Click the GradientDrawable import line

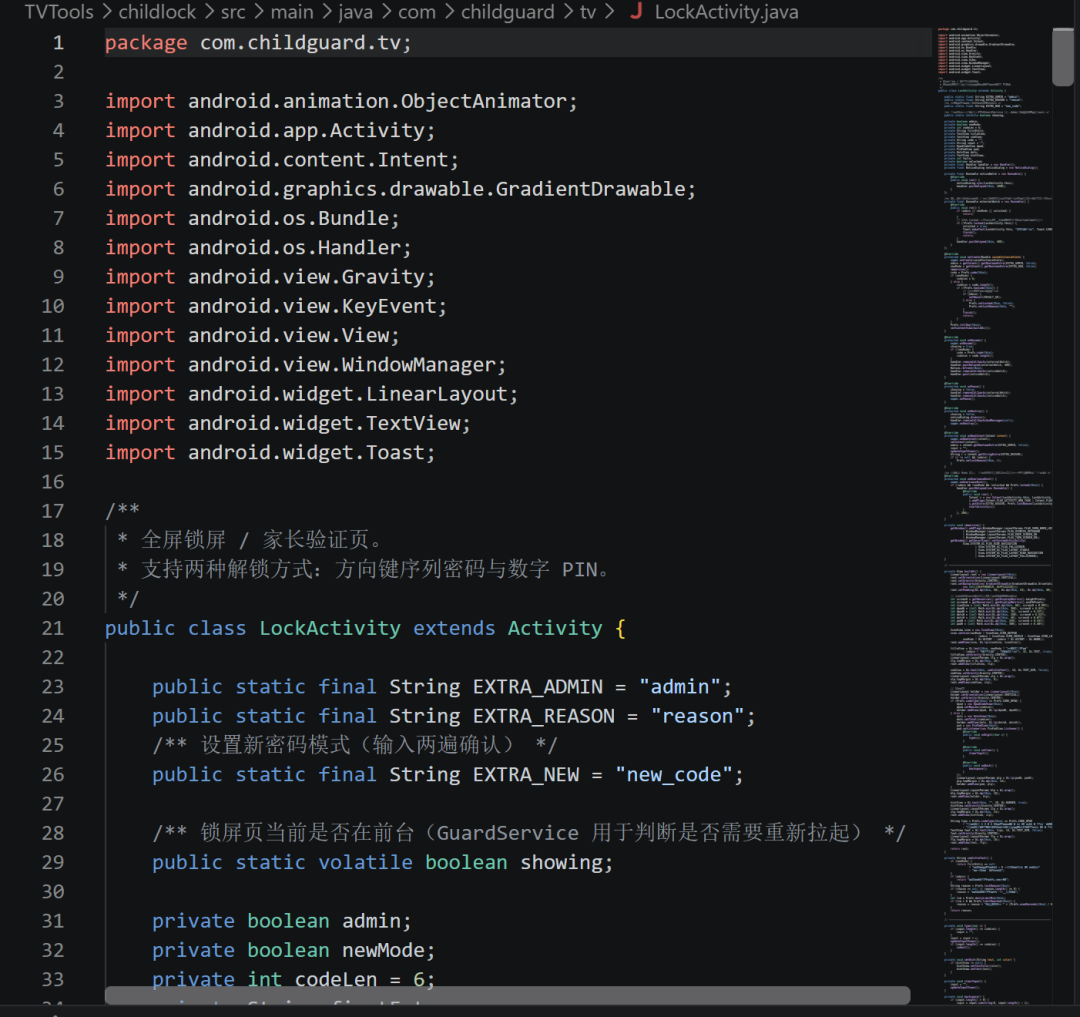[x=400, y=189]
